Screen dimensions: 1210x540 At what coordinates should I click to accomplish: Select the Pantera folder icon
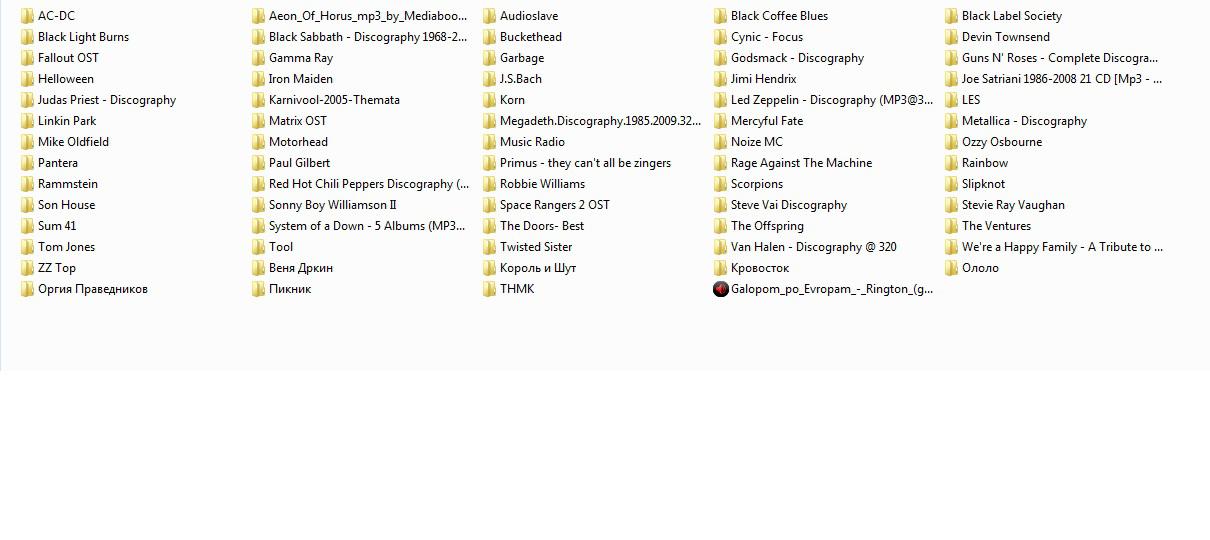pos(27,163)
